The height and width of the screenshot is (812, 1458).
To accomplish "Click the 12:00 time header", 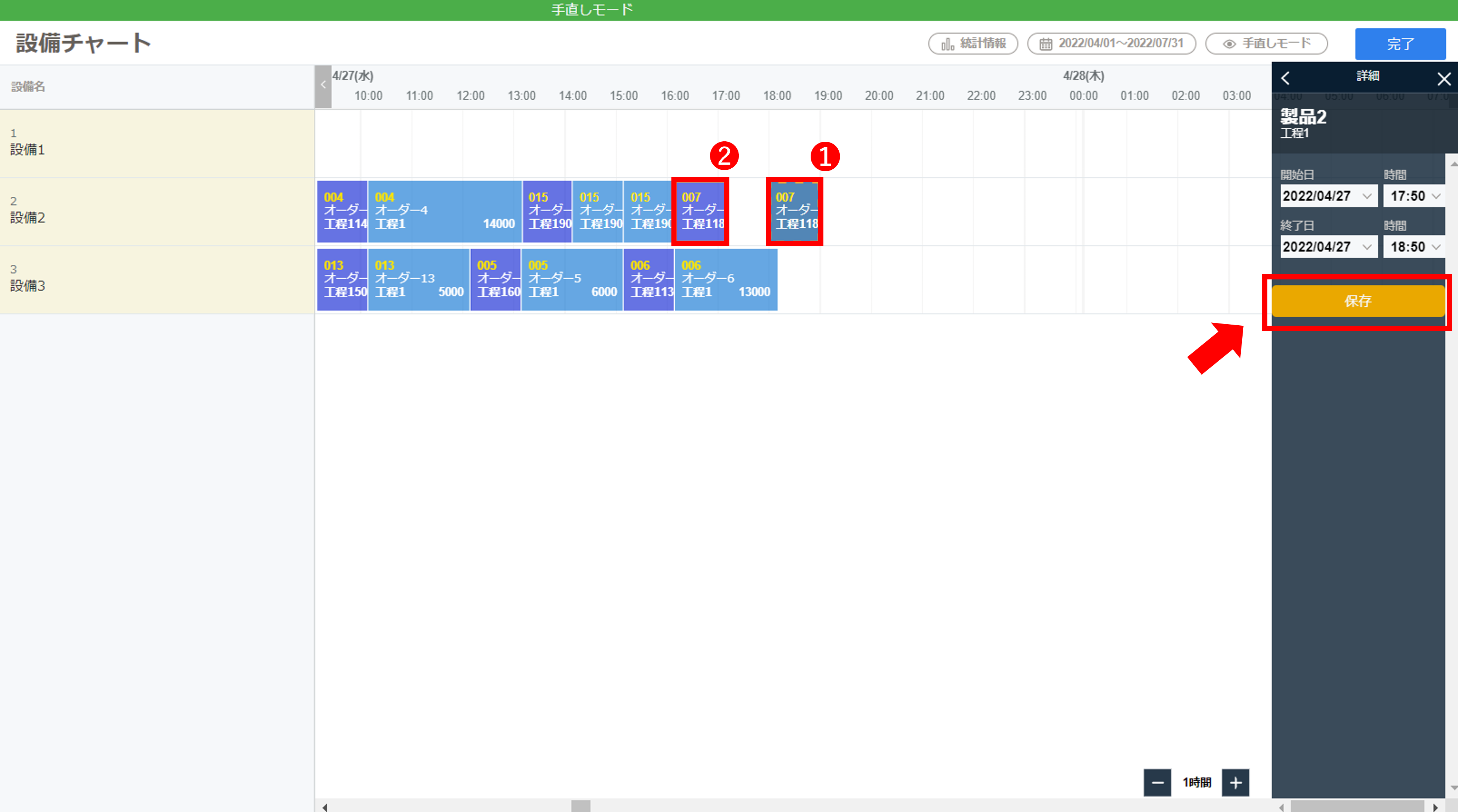I will point(470,96).
